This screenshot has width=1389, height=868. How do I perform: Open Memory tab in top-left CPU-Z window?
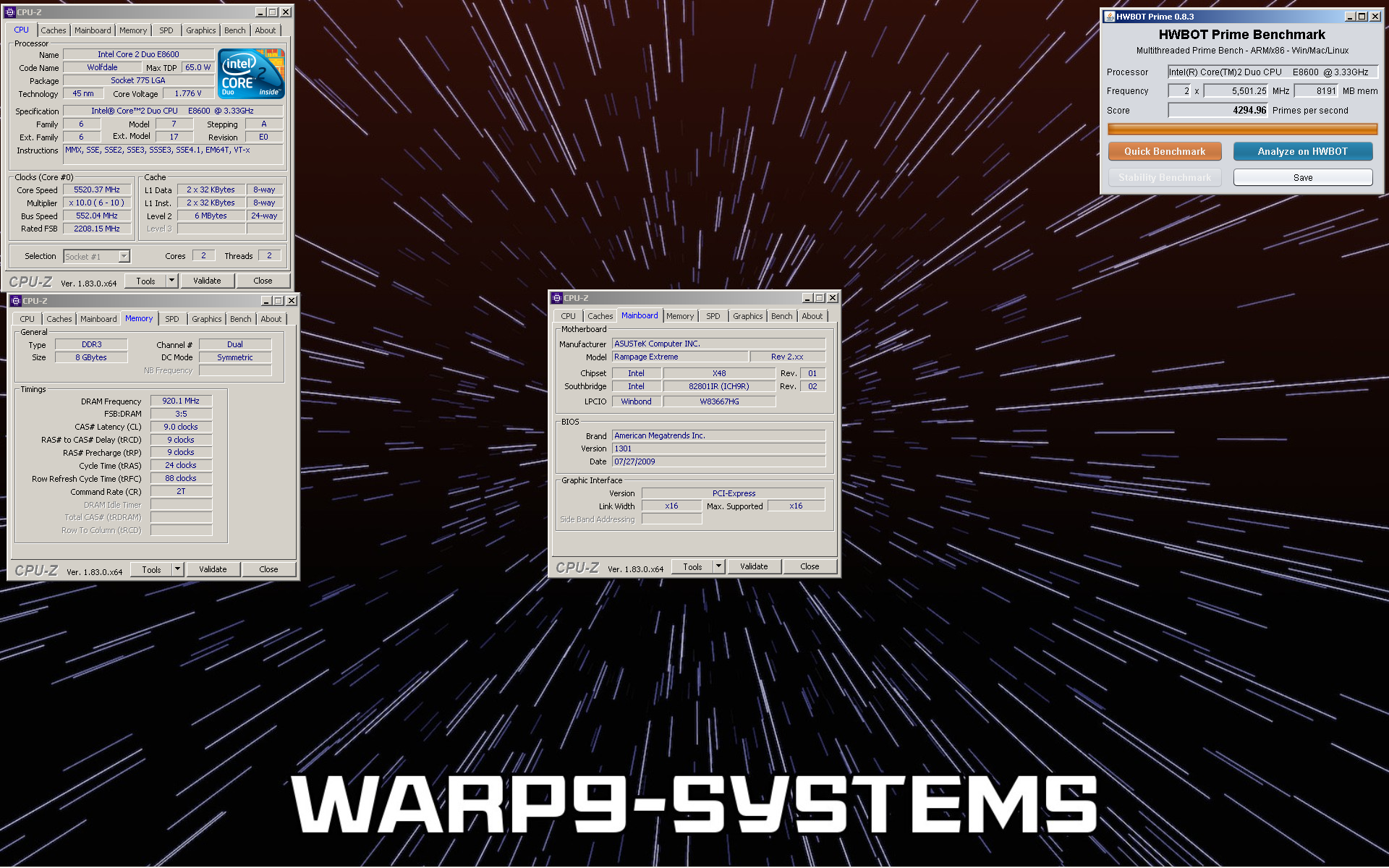pos(133,30)
